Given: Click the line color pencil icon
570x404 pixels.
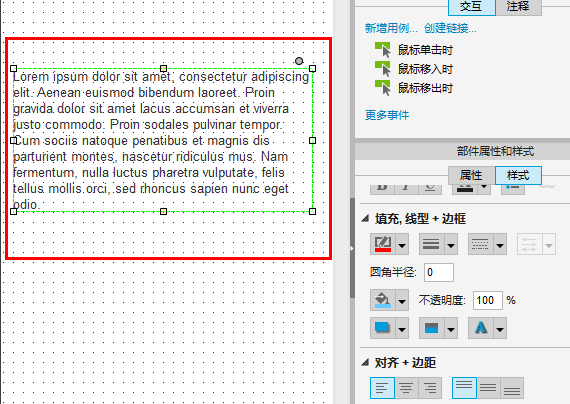Looking at the screenshot, I should click(x=383, y=244).
